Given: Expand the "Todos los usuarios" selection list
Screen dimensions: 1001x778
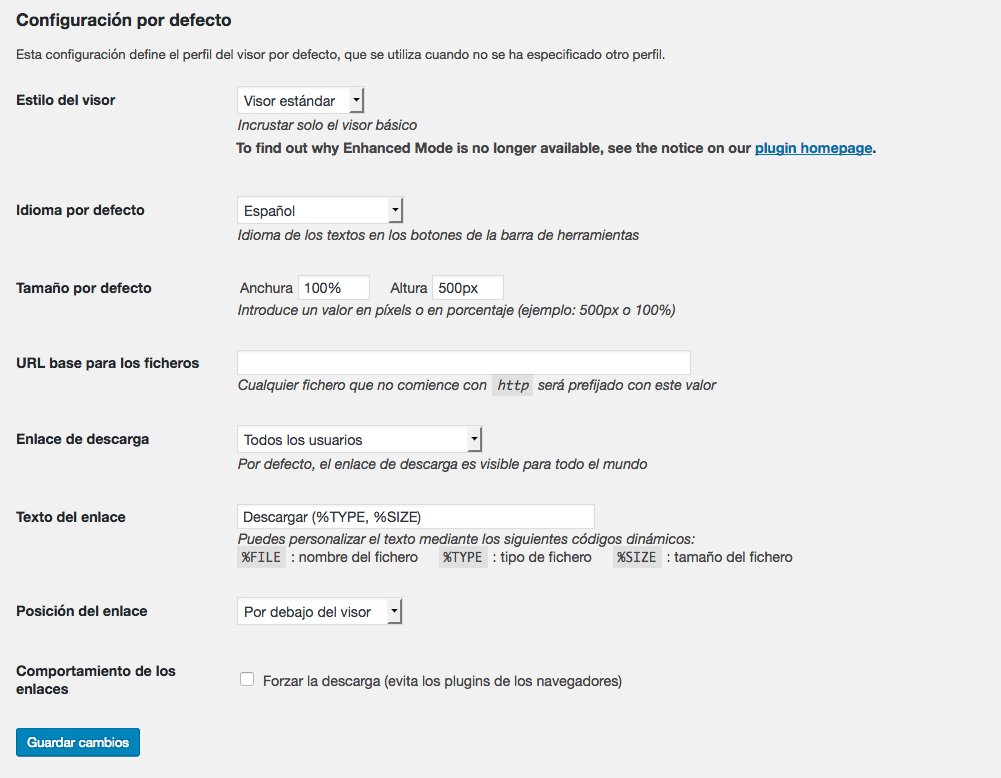Looking at the screenshot, I should coord(475,439).
